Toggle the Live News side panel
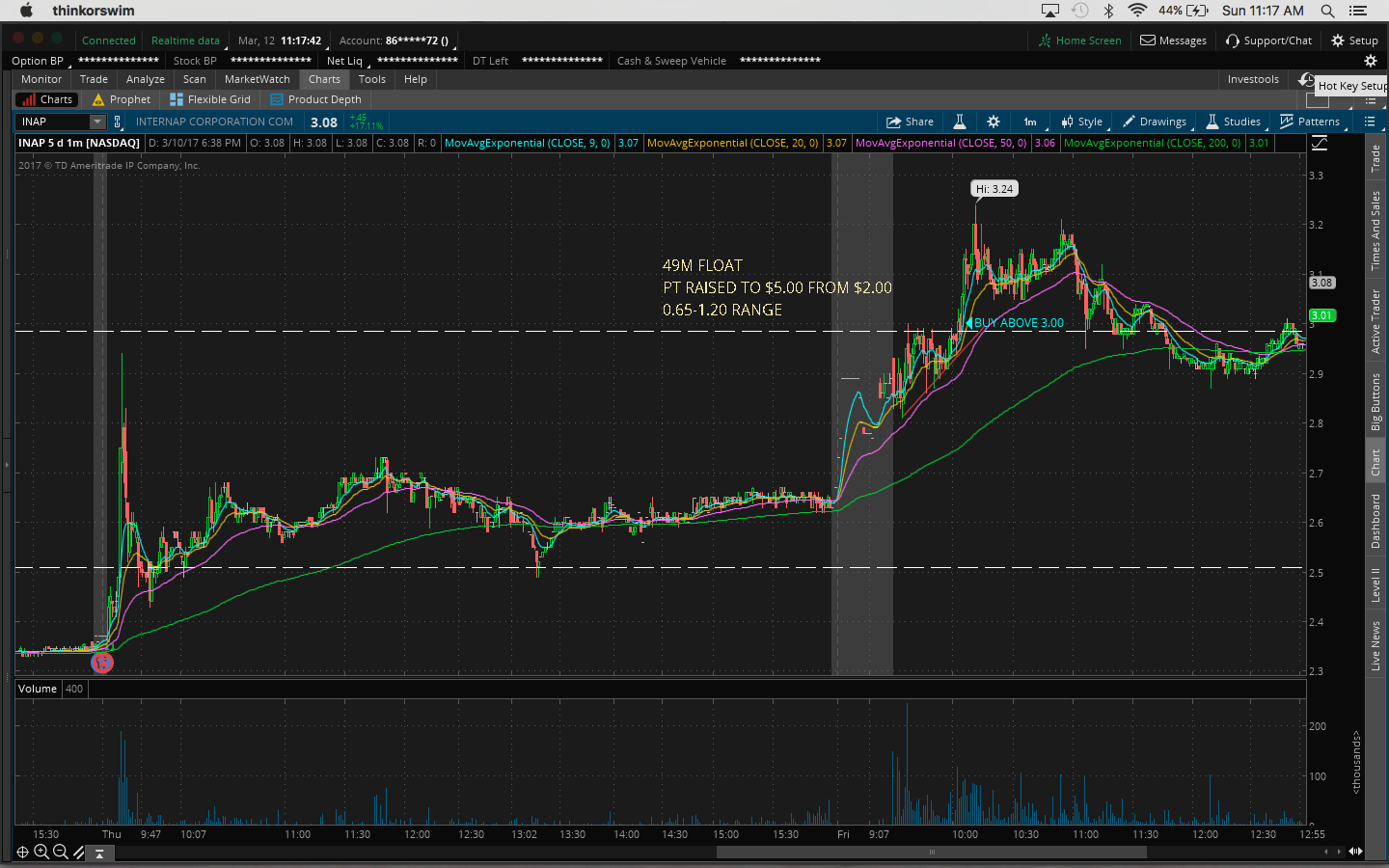Viewport: 1389px width, 868px height. pyautogui.click(x=1375, y=645)
